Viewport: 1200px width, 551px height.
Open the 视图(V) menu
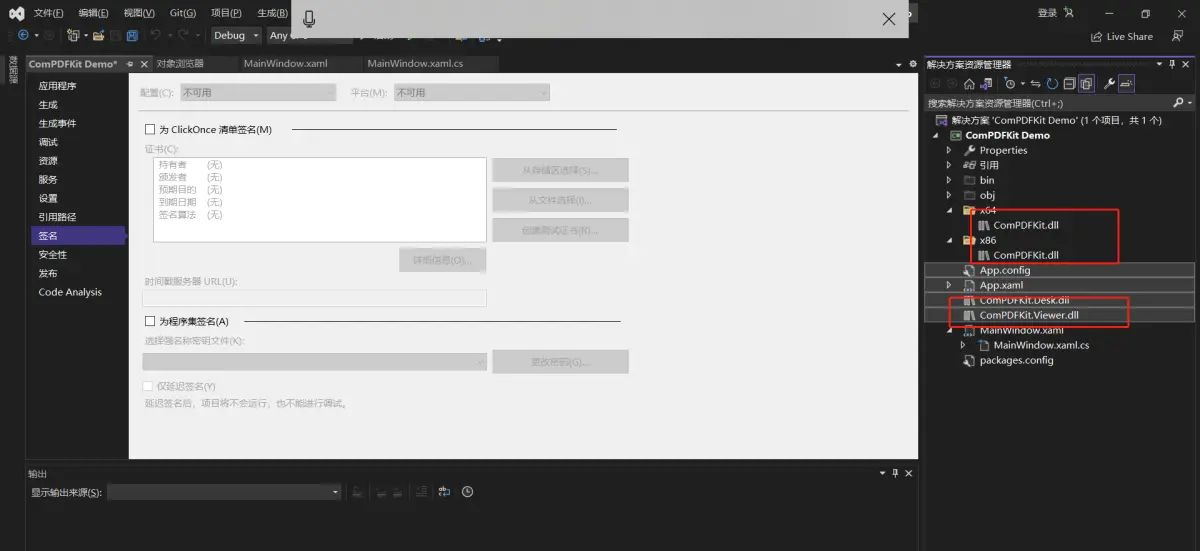139,13
